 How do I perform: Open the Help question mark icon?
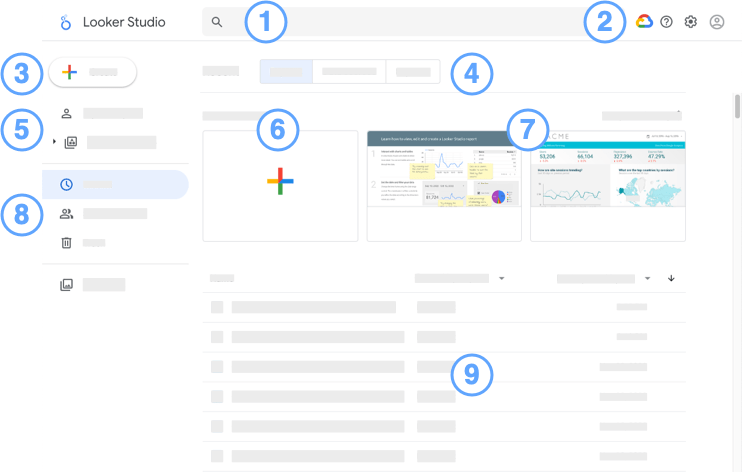(x=666, y=22)
